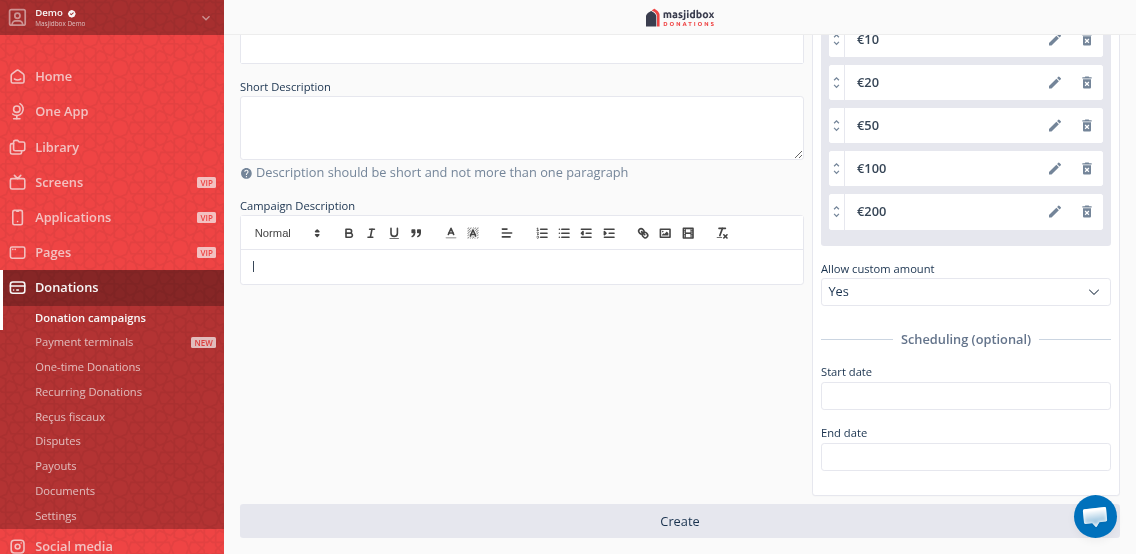This screenshot has width=1136, height=554.
Task: Clear text formatting in the editor
Action: click(722, 233)
